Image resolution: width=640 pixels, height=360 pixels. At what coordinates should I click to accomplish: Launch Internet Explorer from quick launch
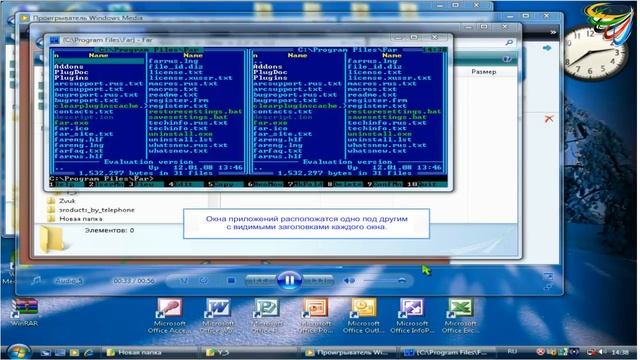(88, 352)
